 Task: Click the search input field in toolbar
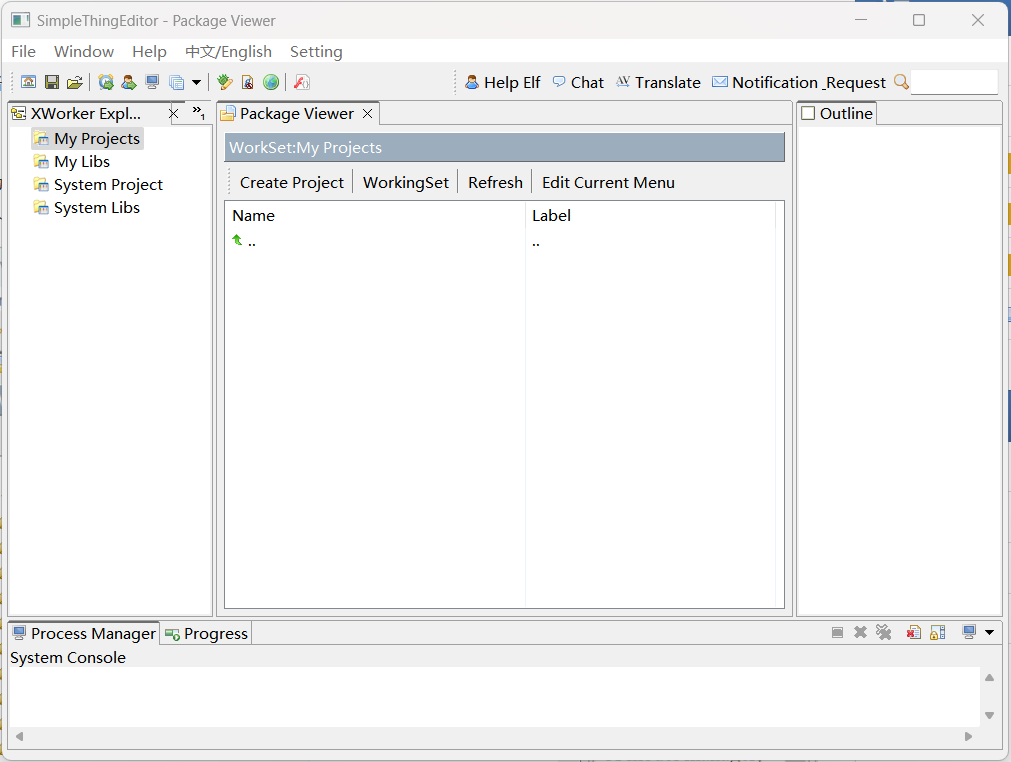pos(954,82)
